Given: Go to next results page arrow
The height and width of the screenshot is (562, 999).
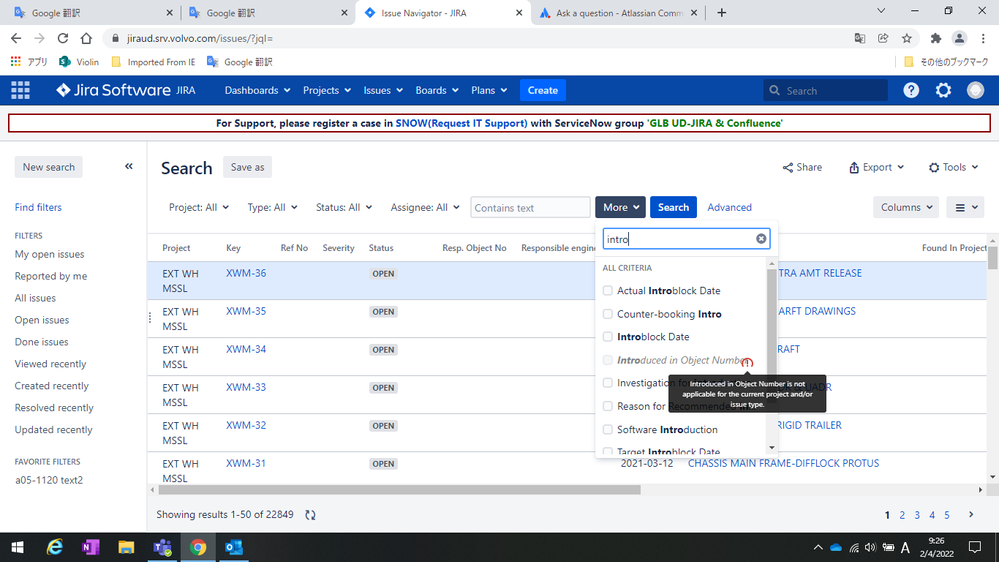Looking at the screenshot, I should tap(971, 514).
